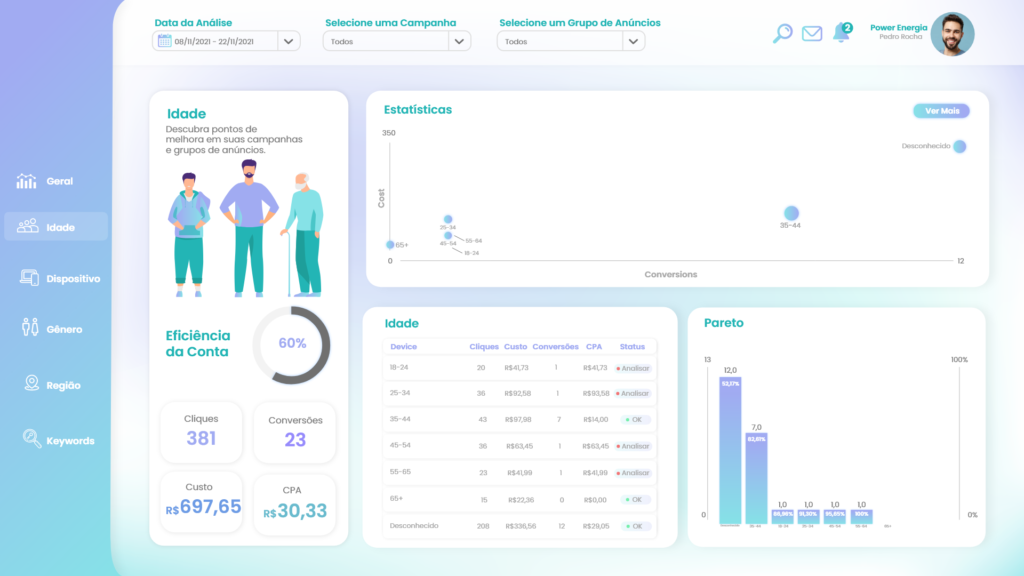Screen dimensions: 1024x576
Task: Click the Analisar status on 55-65 row
Action: [x=633, y=473]
